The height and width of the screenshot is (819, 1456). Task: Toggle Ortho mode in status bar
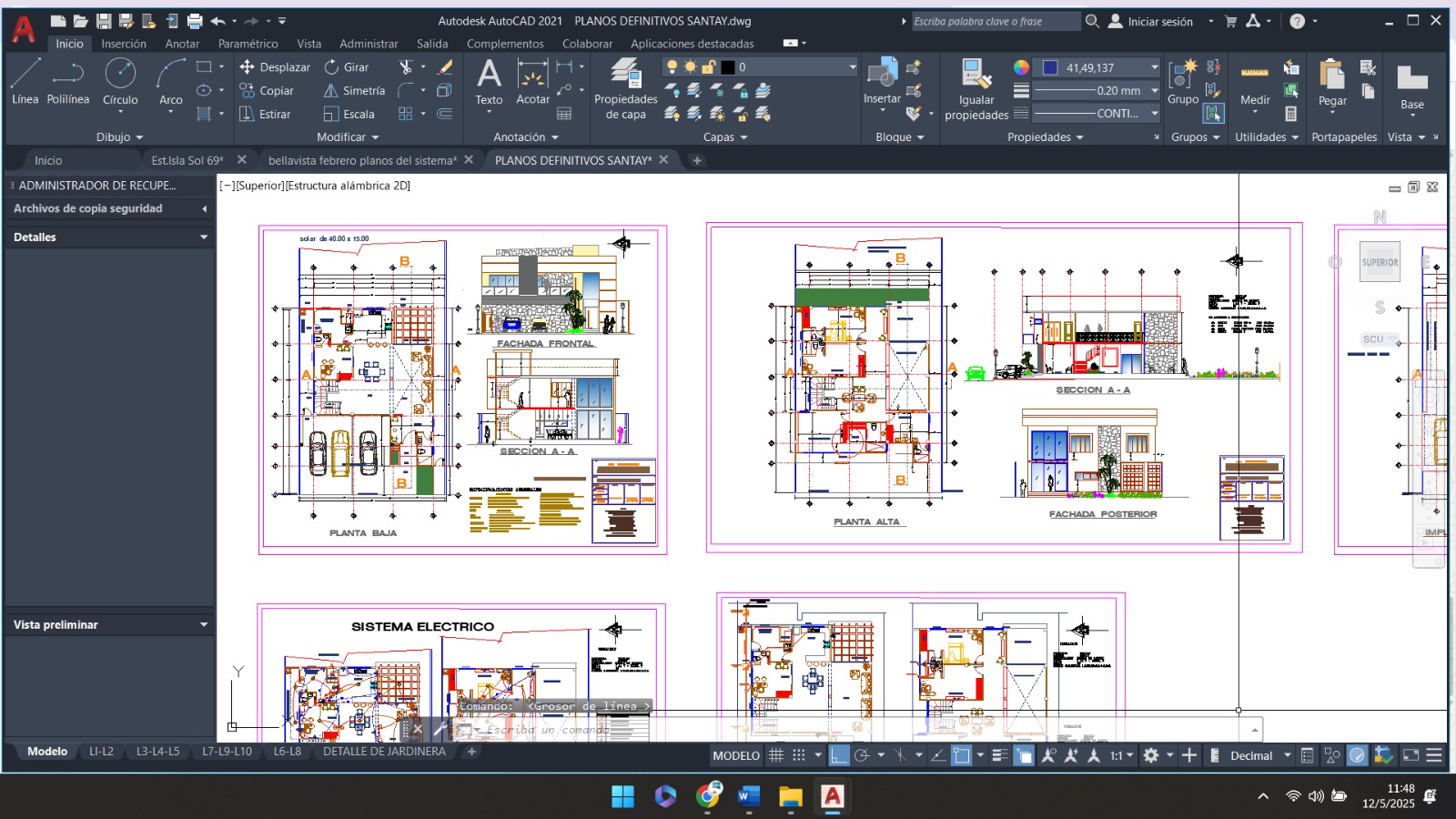[x=839, y=755]
